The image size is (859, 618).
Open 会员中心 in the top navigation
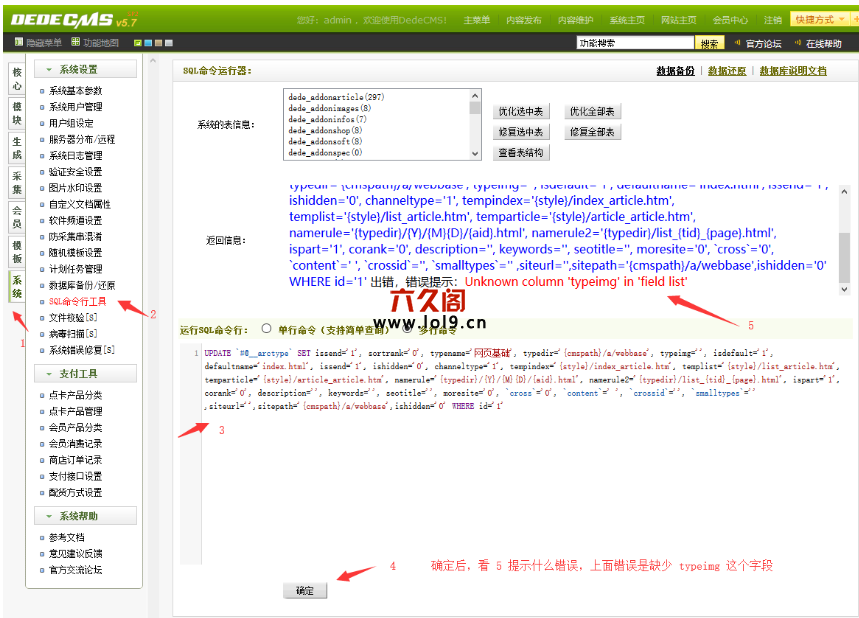coord(730,20)
